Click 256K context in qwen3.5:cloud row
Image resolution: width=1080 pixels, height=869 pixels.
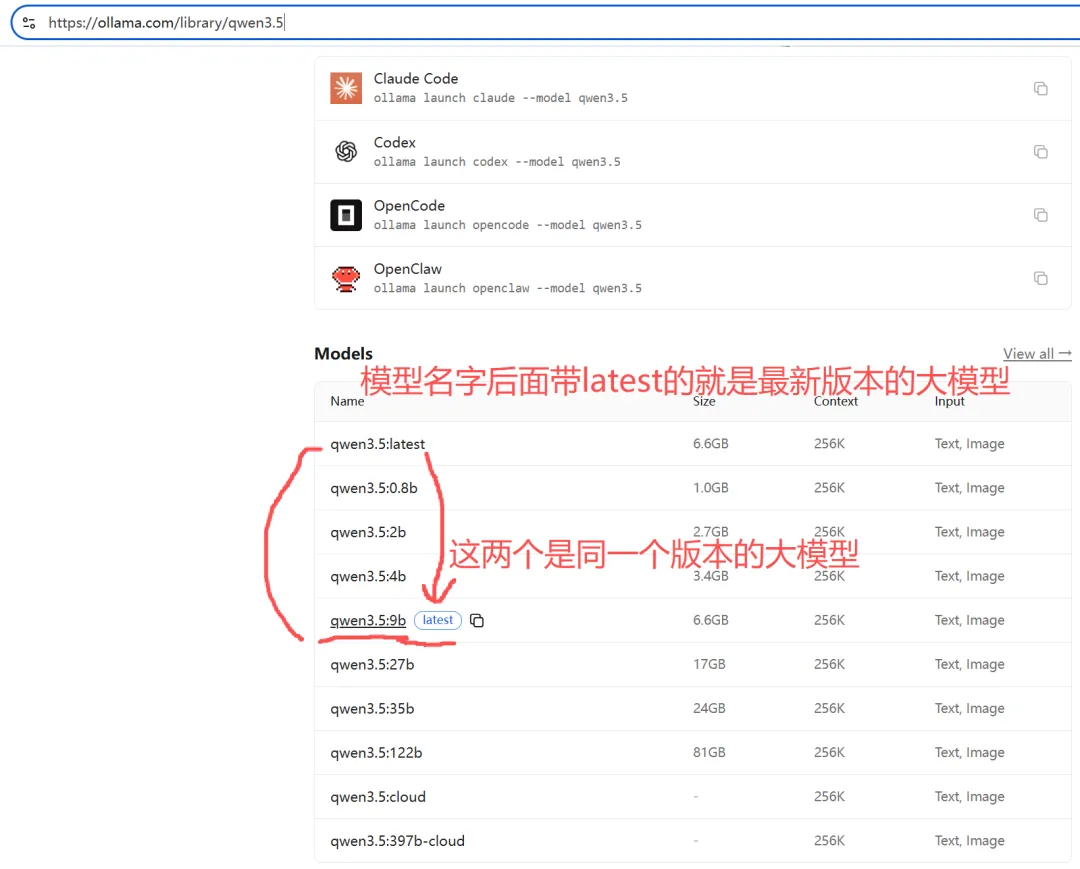(829, 797)
